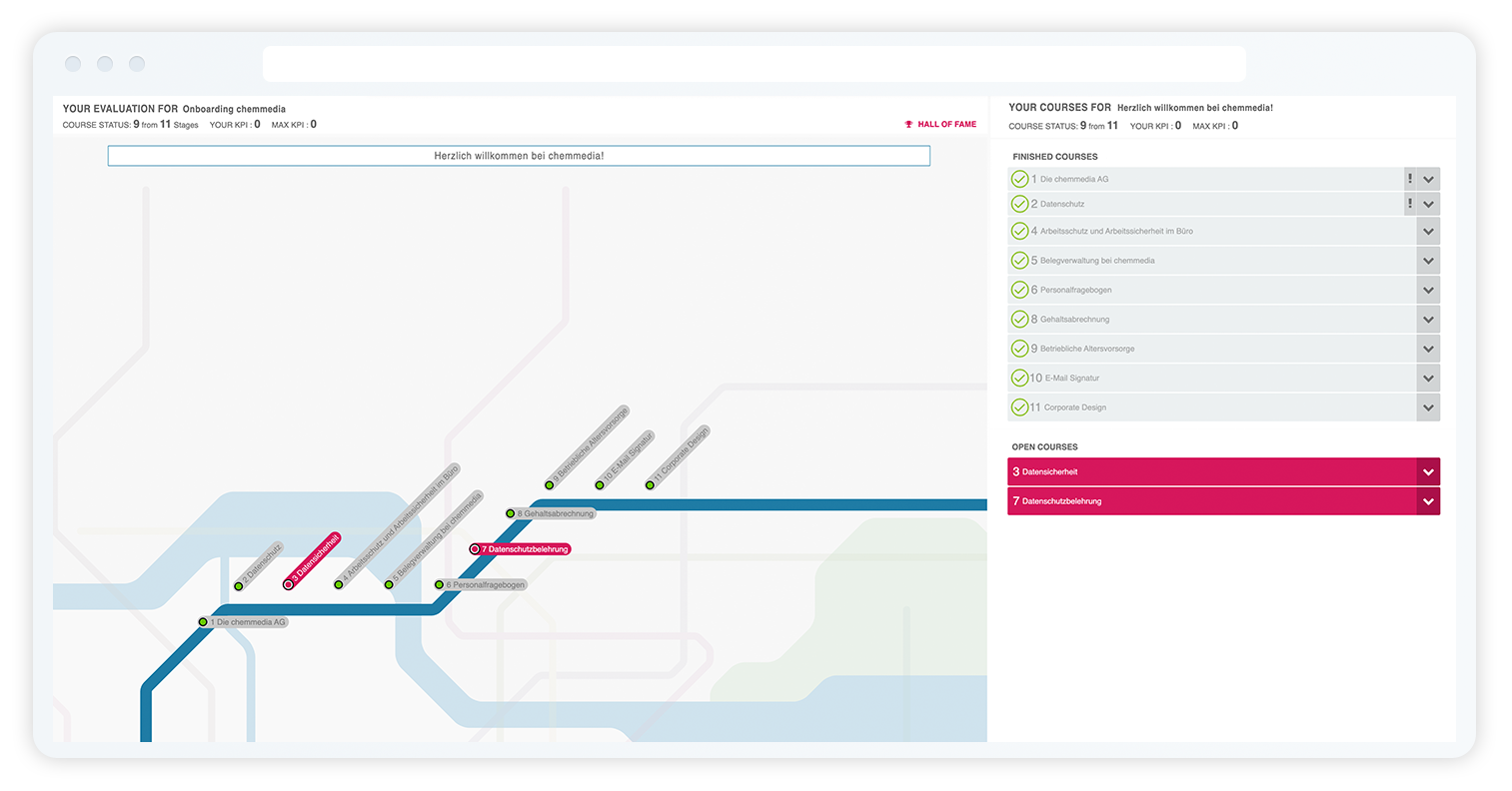Open the Hall of Fame link
The height and width of the screenshot is (791, 1512).
(x=940, y=125)
